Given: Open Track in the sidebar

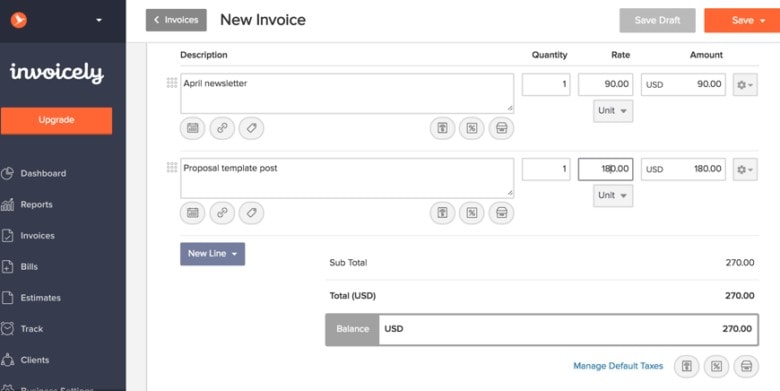Looking at the screenshot, I should click(32, 329).
